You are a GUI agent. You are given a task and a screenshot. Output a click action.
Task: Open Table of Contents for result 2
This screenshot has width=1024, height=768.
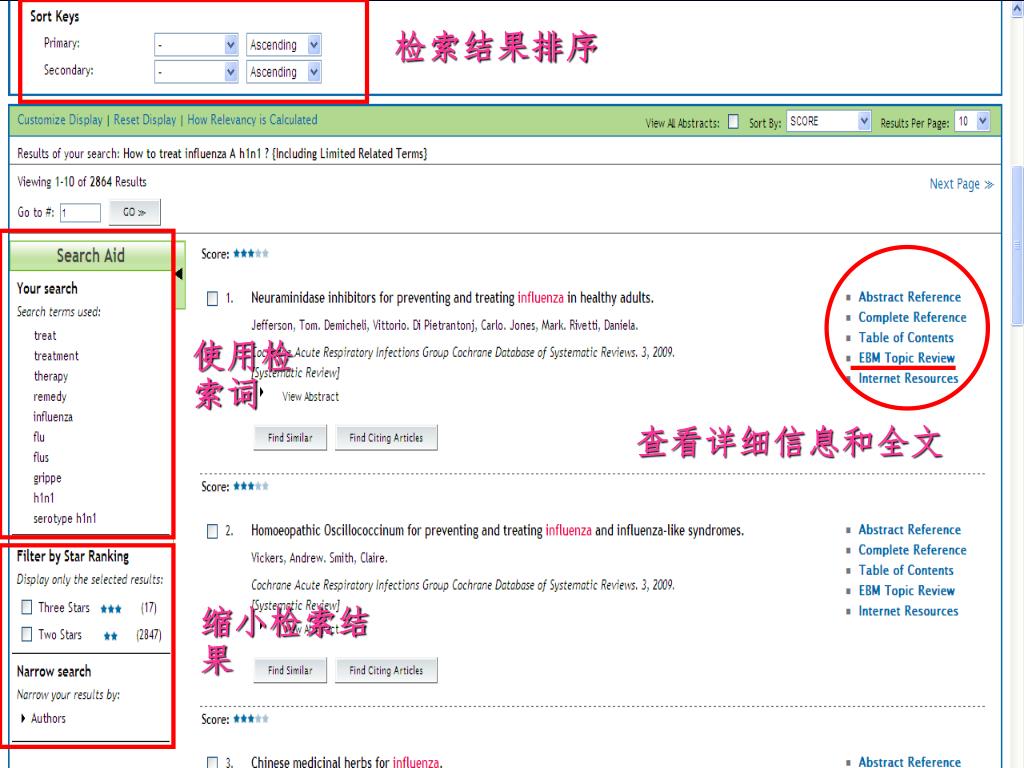click(906, 570)
